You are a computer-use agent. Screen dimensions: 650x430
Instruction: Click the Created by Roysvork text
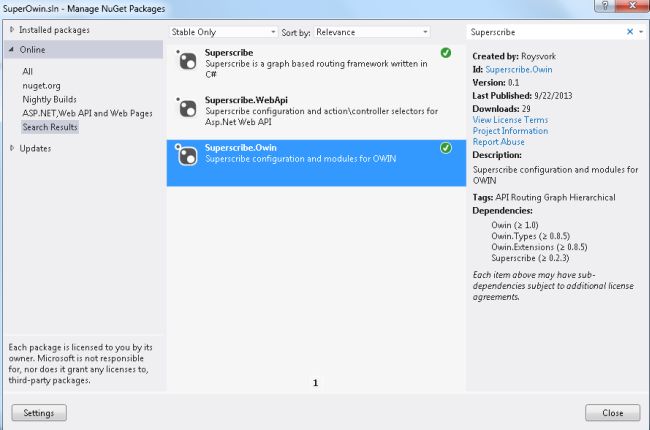(514, 56)
